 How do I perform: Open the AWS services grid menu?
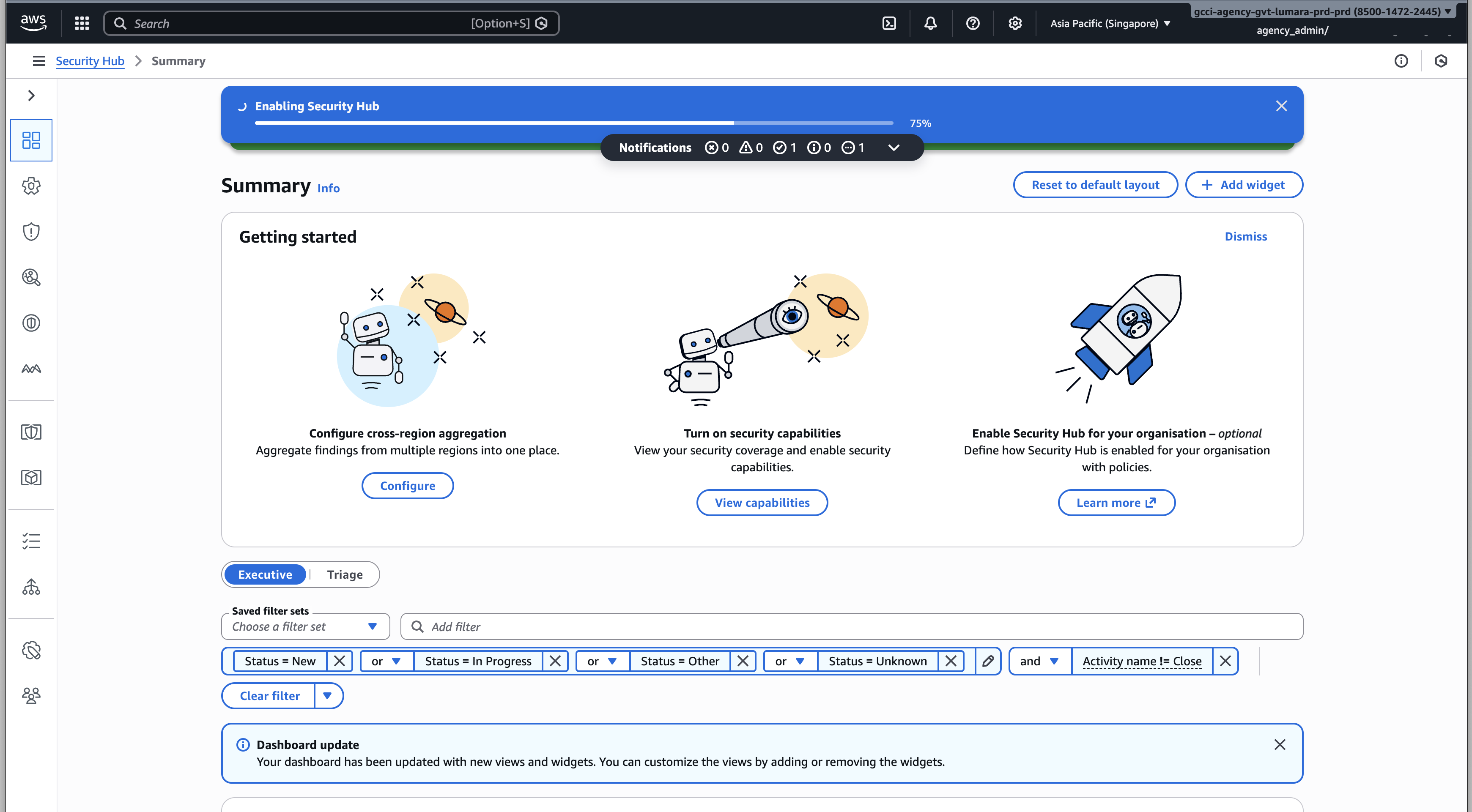[x=82, y=23]
